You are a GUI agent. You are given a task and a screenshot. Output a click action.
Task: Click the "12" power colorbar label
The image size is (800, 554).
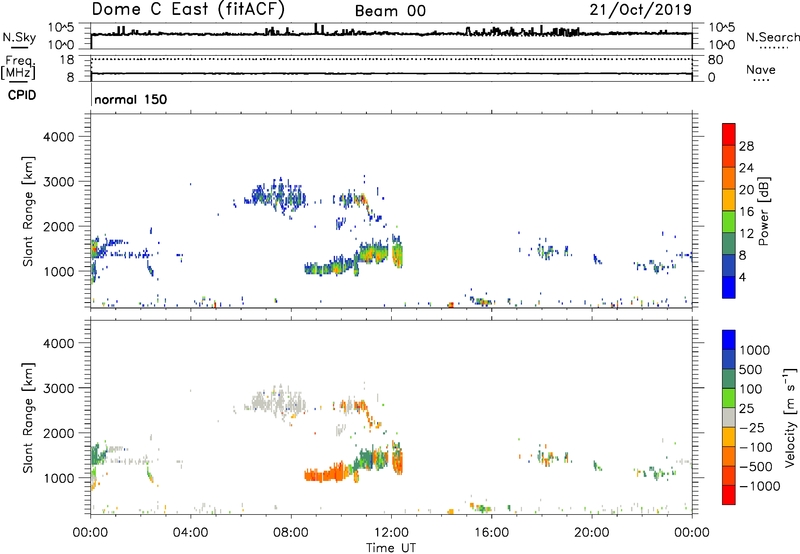(746, 234)
